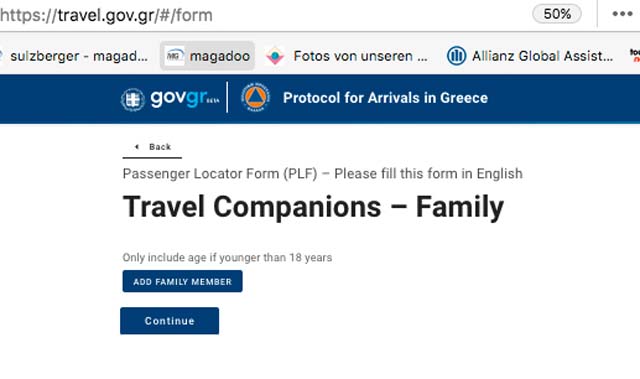Open the sulzberger - magad... bookmark
This screenshot has height=379, width=640.
(74, 56)
